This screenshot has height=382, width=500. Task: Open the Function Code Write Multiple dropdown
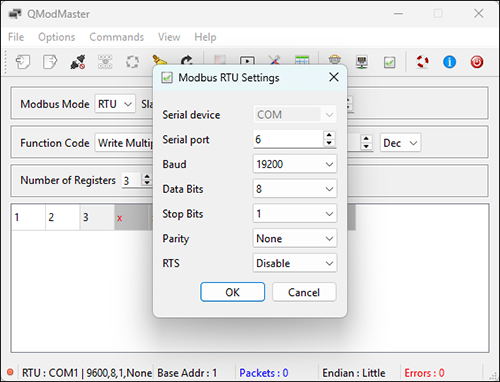pos(124,143)
